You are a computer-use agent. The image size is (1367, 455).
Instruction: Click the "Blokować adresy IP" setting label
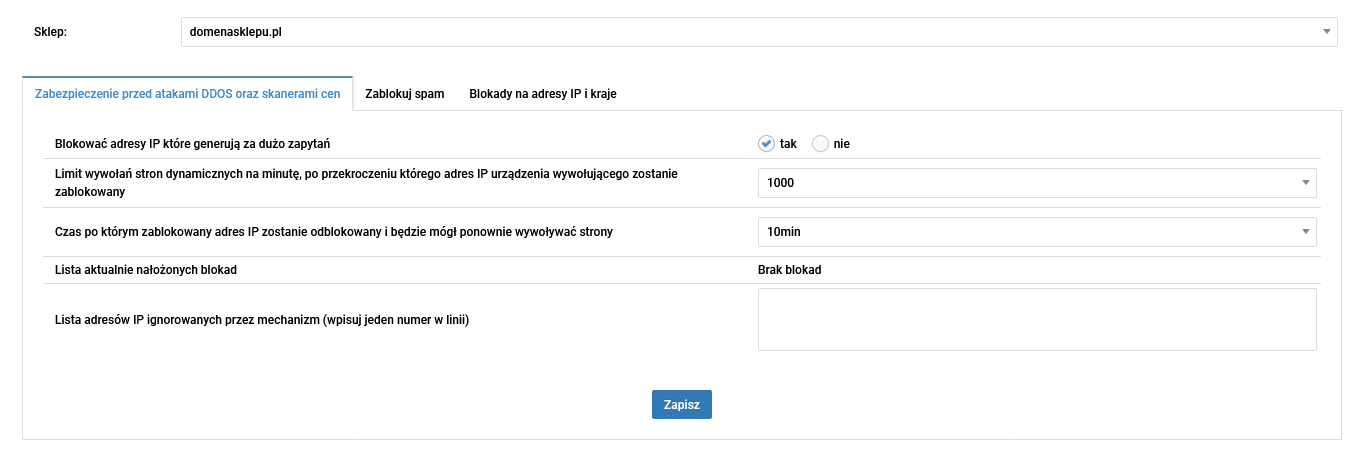[199, 144]
